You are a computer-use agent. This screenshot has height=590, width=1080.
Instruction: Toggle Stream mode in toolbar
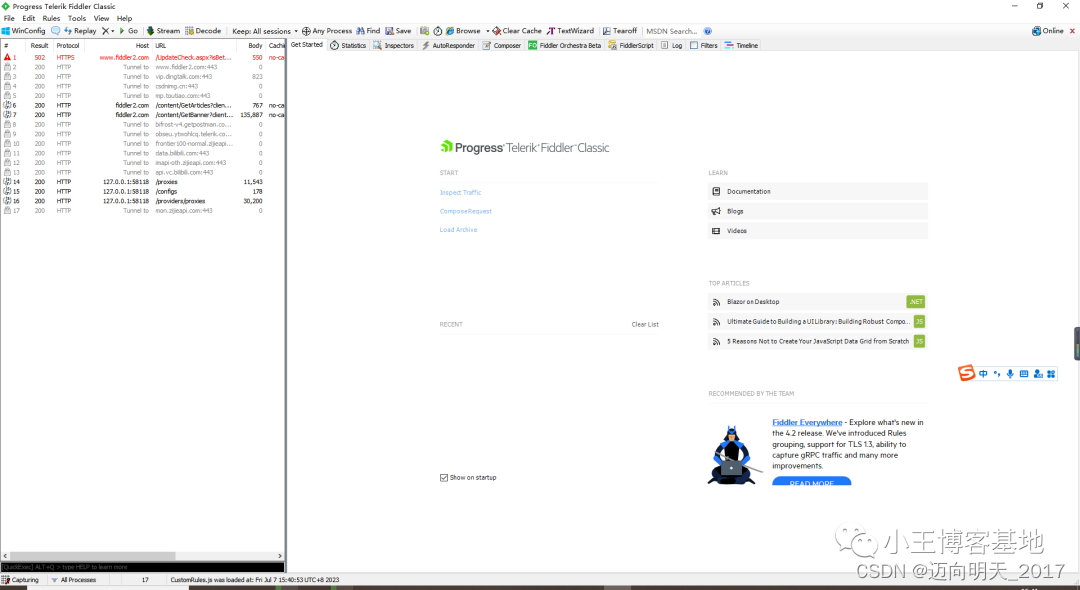tap(163, 31)
